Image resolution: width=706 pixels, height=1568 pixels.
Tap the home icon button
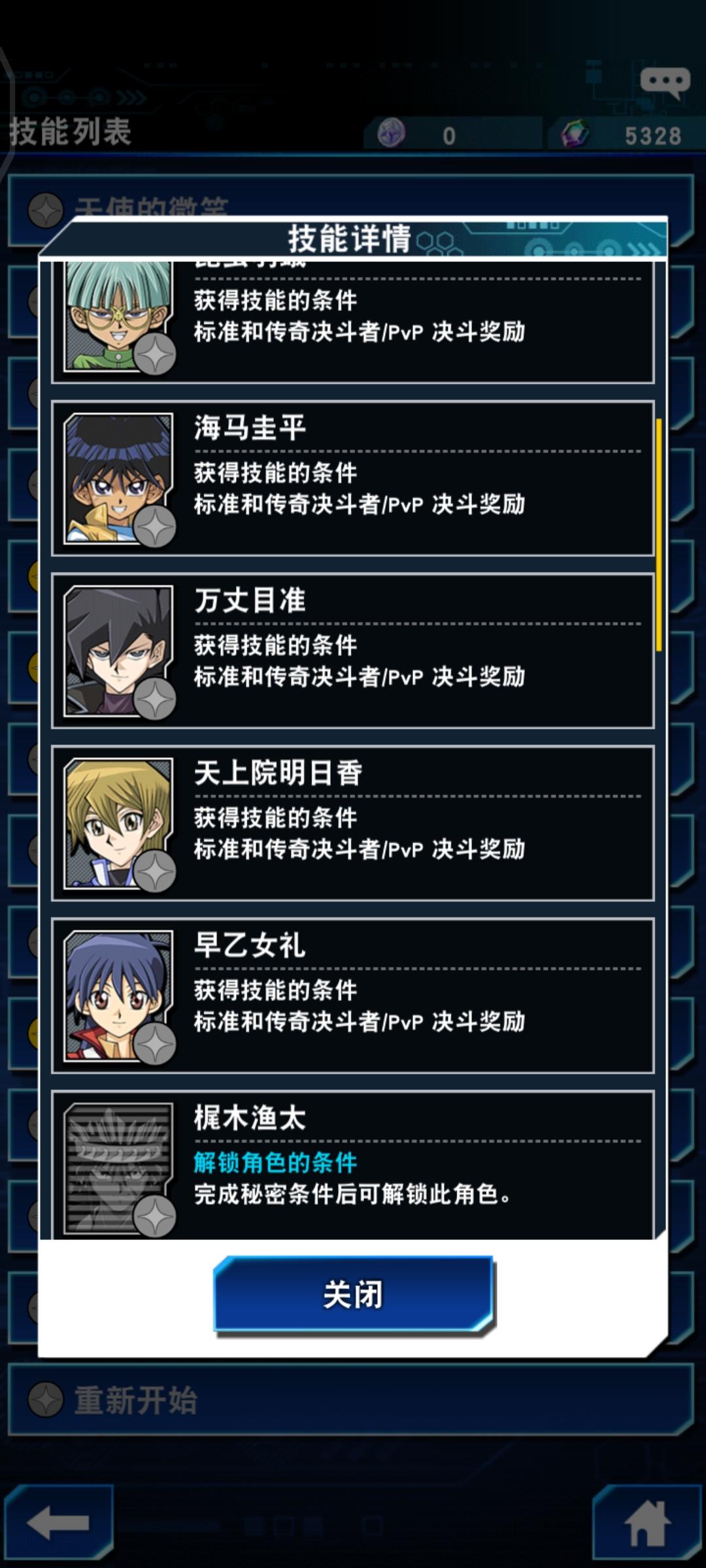pos(647,1523)
